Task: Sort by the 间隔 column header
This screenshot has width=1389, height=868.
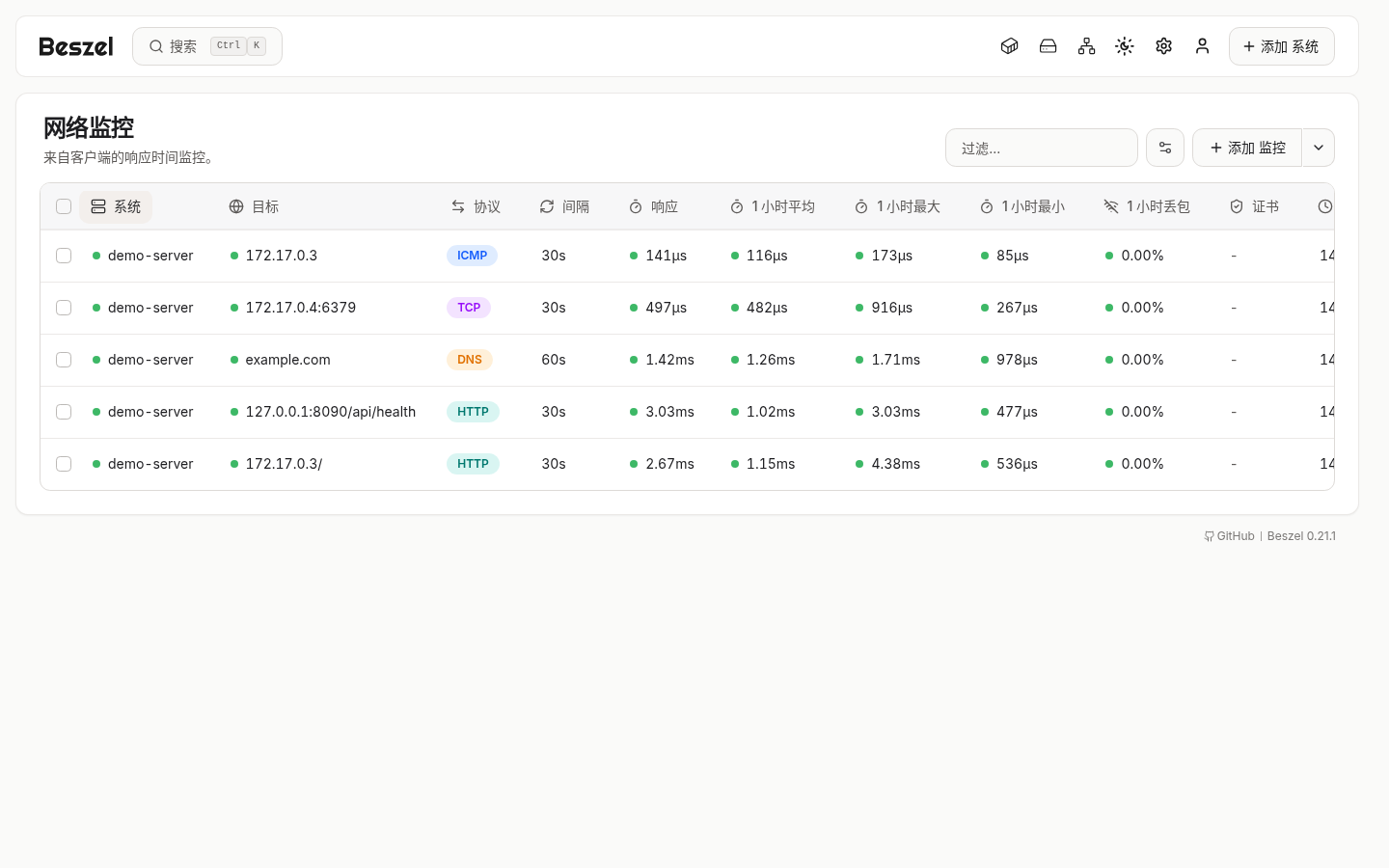Action: point(564,206)
